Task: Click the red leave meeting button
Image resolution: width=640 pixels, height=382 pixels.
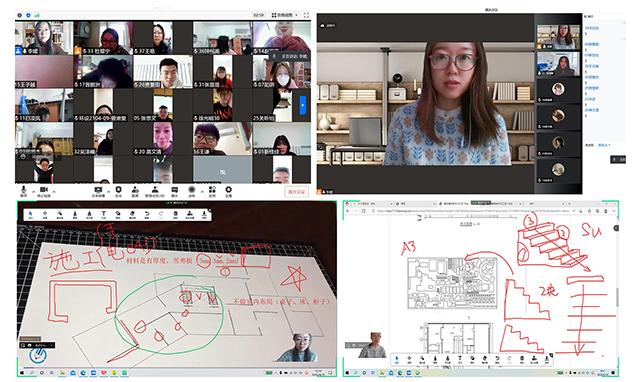Action: click(296, 192)
